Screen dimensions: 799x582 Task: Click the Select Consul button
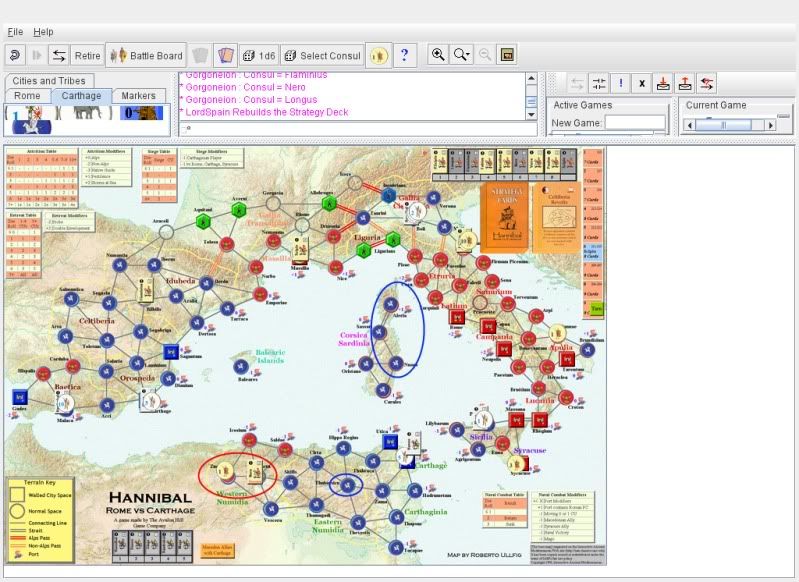click(322, 56)
